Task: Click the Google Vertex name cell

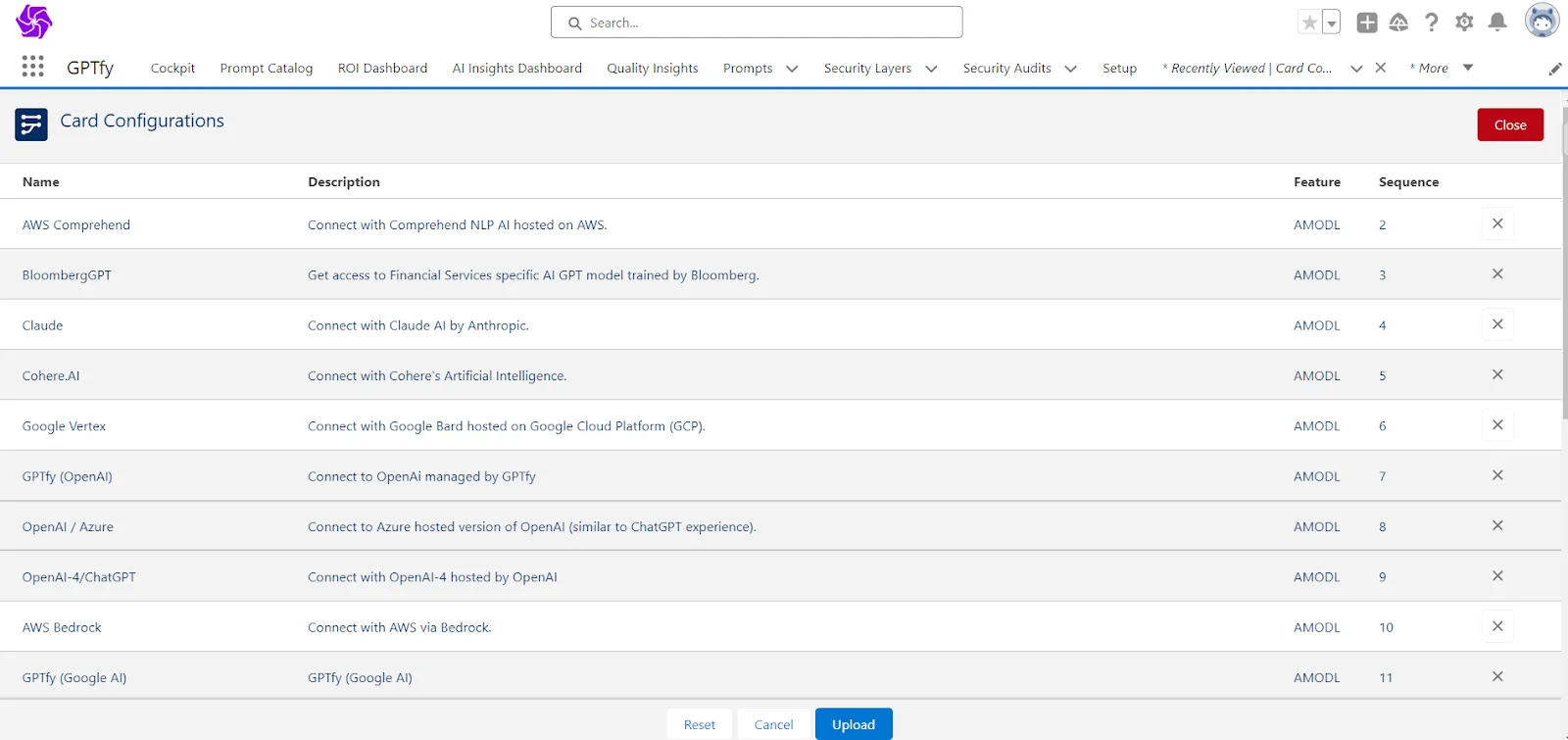Action: coord(64,425)
